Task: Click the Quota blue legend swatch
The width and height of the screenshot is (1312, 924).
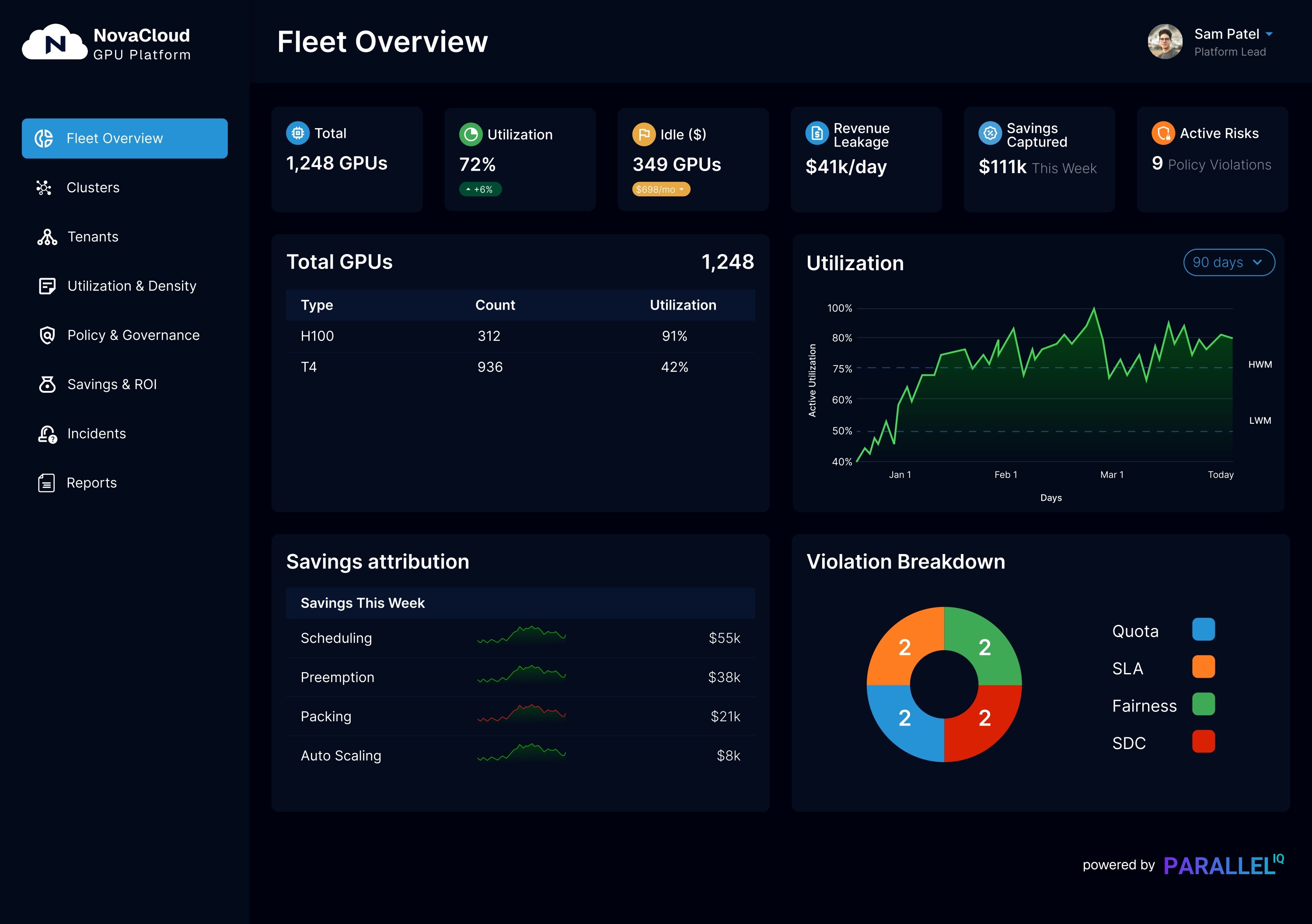Action: pos(1204,630)
